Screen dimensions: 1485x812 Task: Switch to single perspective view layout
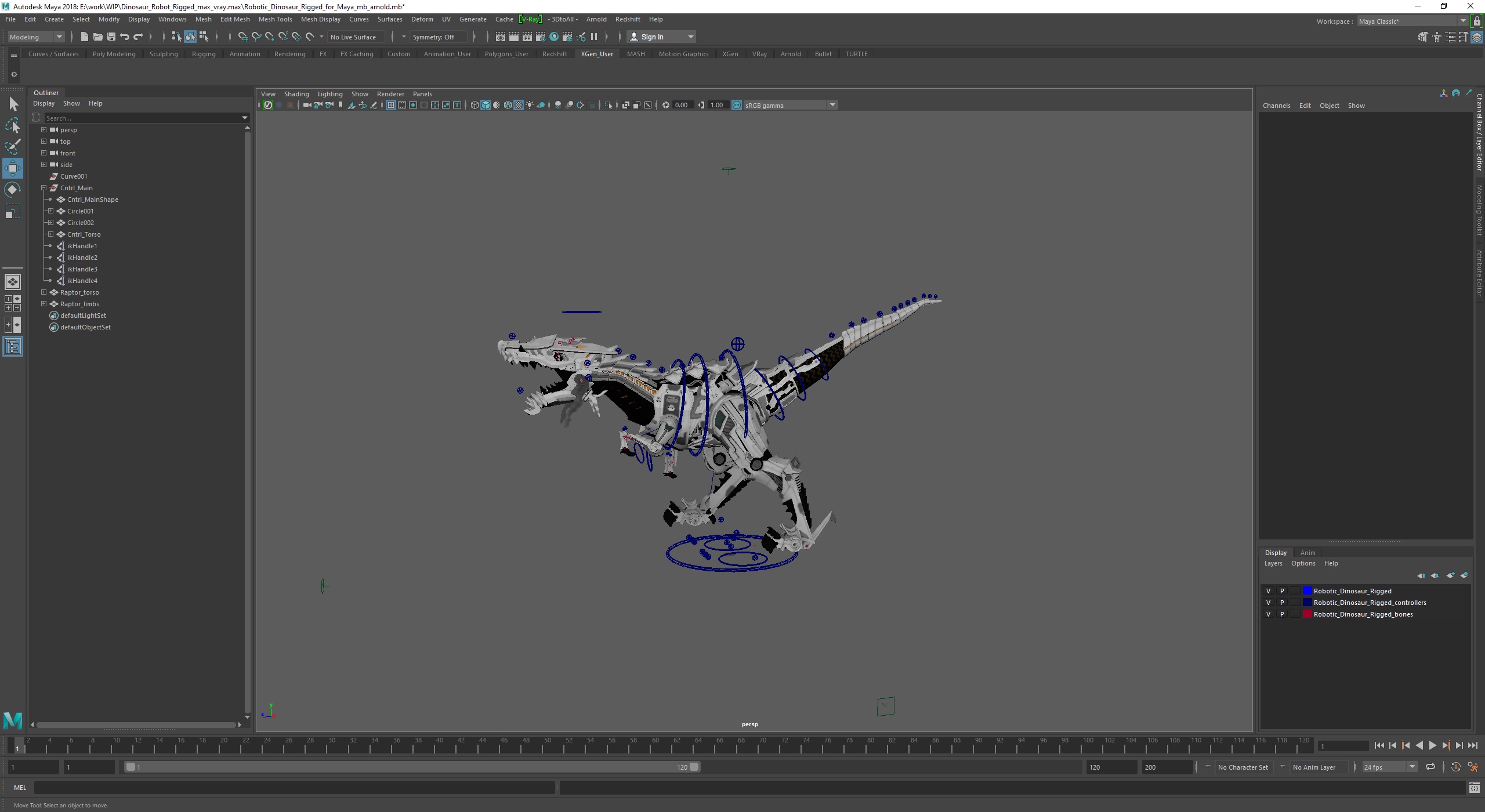[x=12, y=282]
